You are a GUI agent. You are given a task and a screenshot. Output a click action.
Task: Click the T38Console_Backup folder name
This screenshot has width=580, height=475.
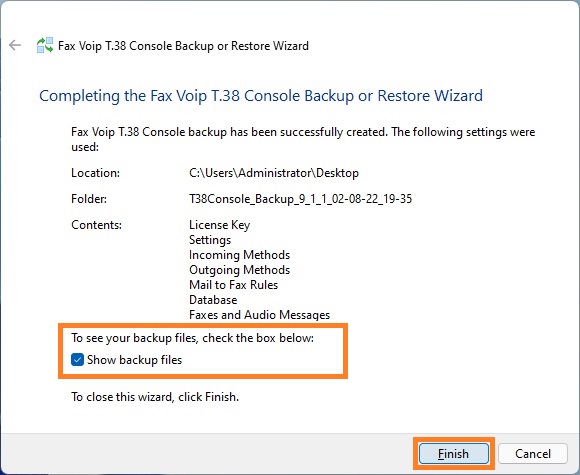(x=300, y=199)
